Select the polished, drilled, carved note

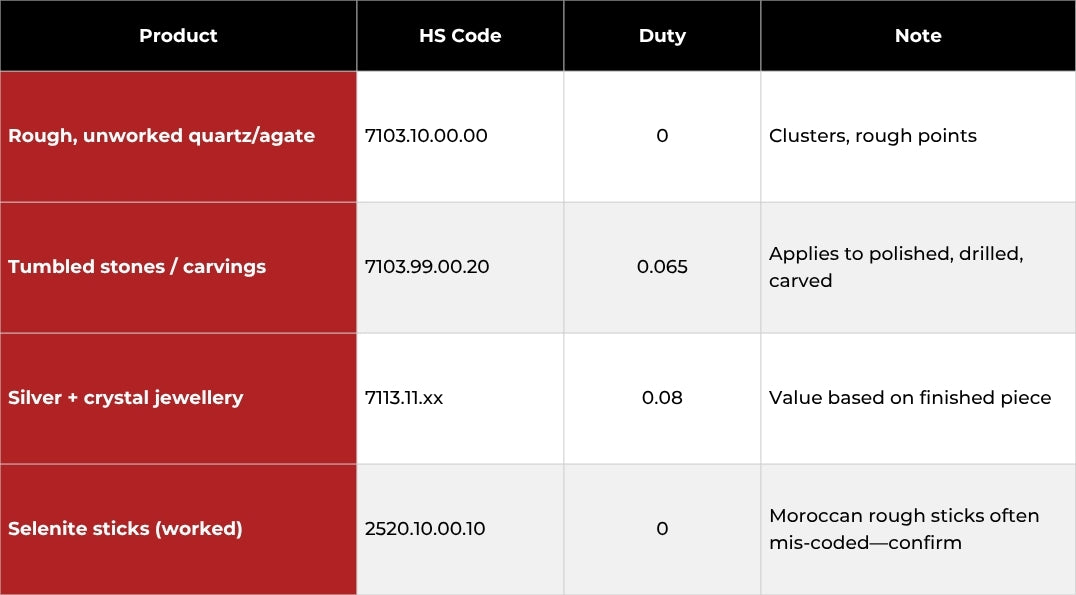896,267
